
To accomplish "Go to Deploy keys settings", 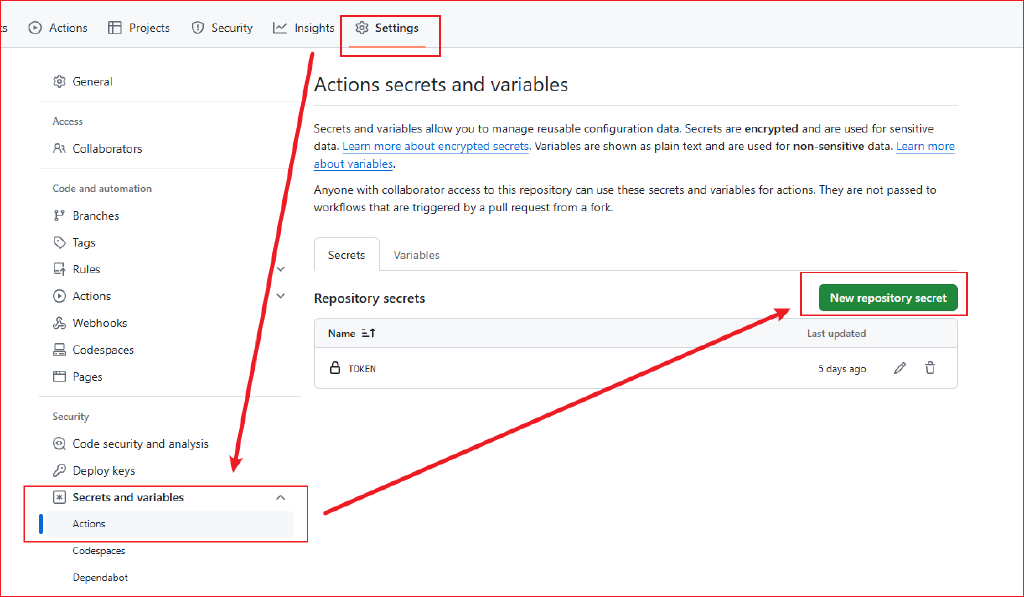I will point(103,471).
